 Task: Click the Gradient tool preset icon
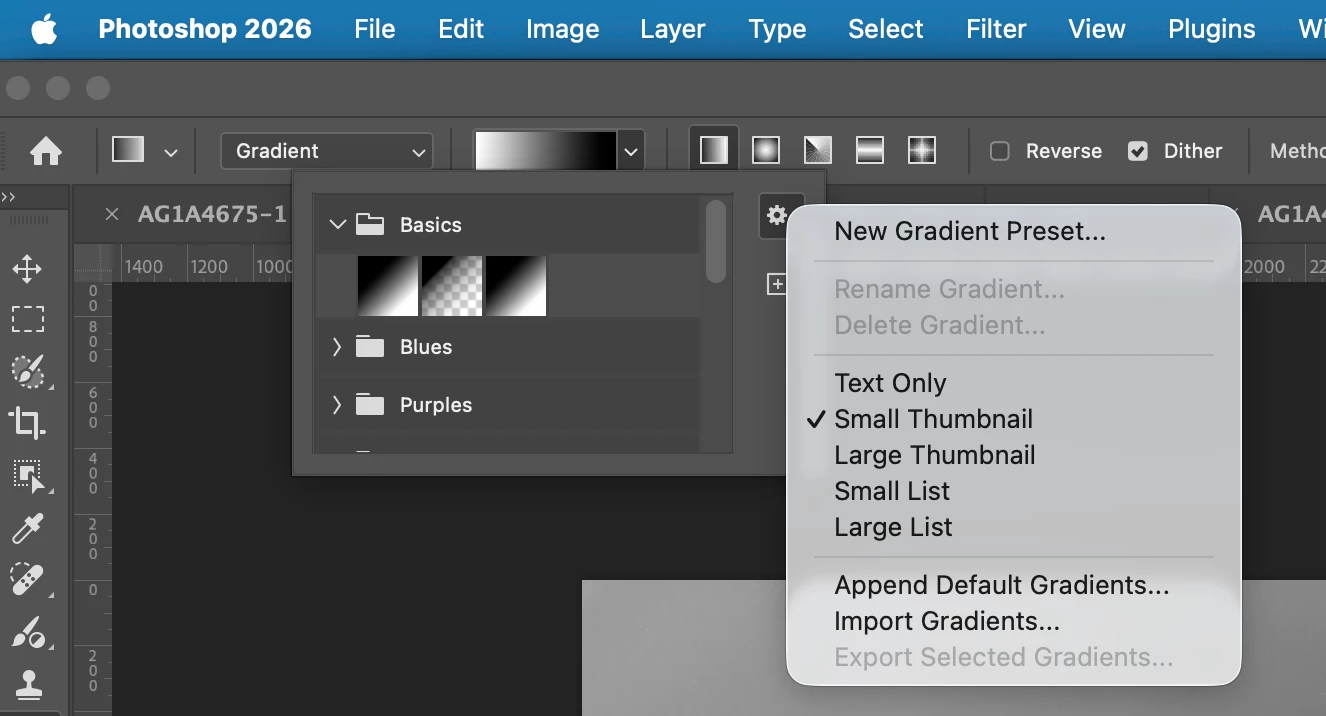[128, 151]
